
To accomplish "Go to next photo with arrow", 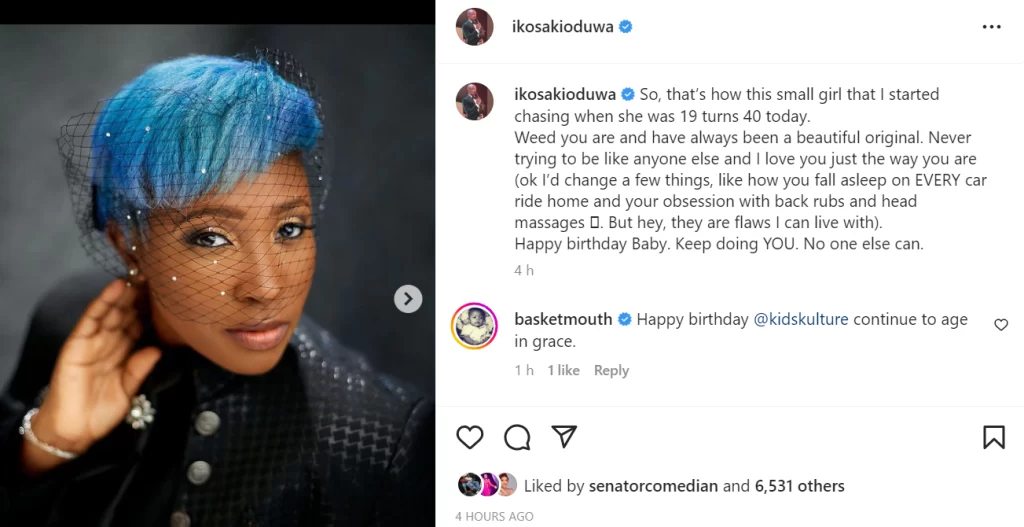I will click(x=408, y=299).
